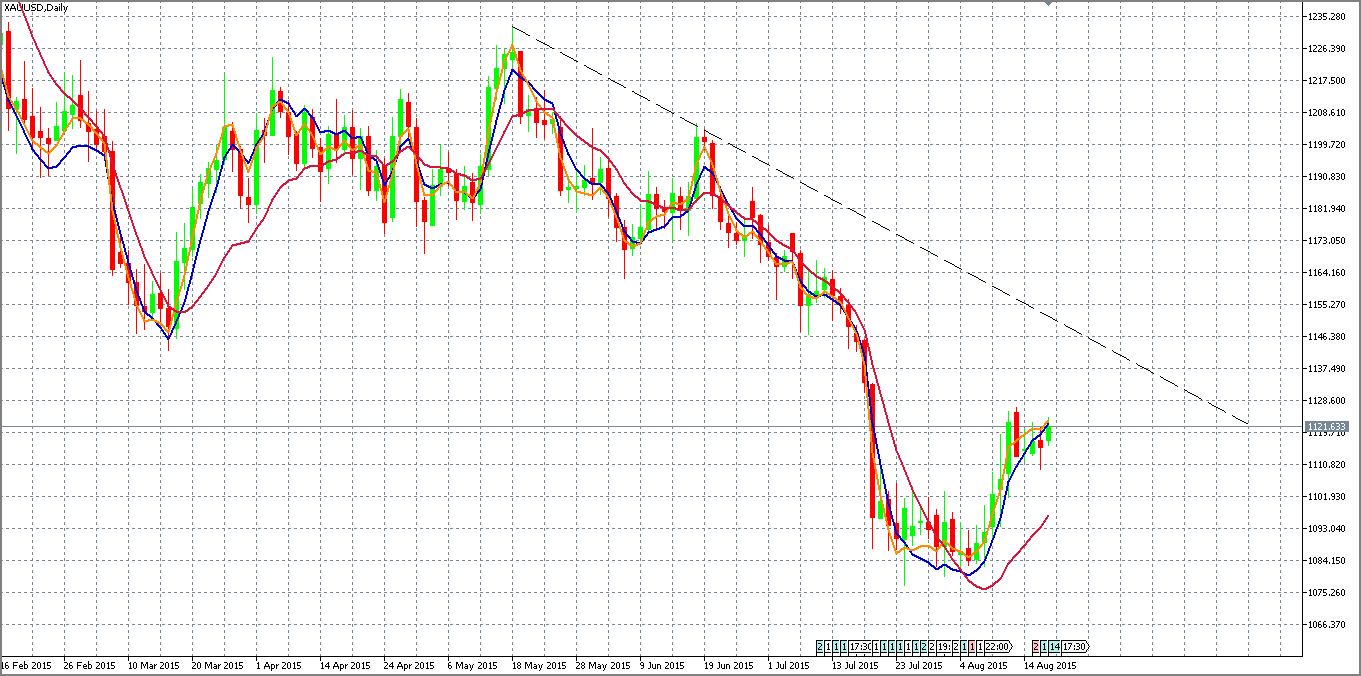Viewport: 1361px width, 676px height.
Task: Select the 14-events calendar marker
Action: pos(1055,646)
